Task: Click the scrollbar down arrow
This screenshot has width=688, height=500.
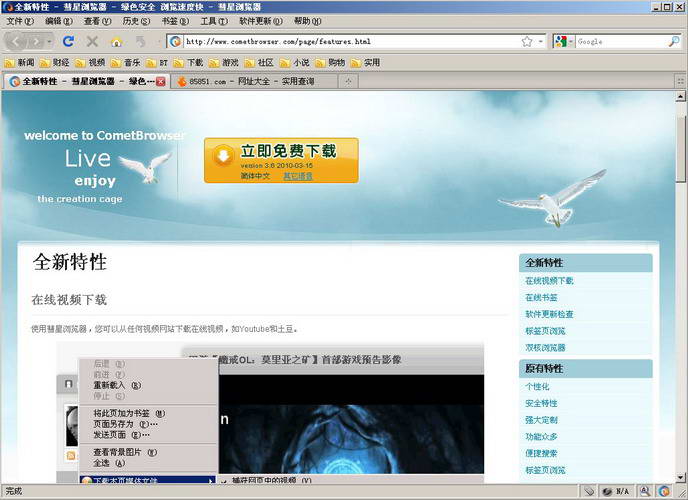Action: (x=681, y=478)
